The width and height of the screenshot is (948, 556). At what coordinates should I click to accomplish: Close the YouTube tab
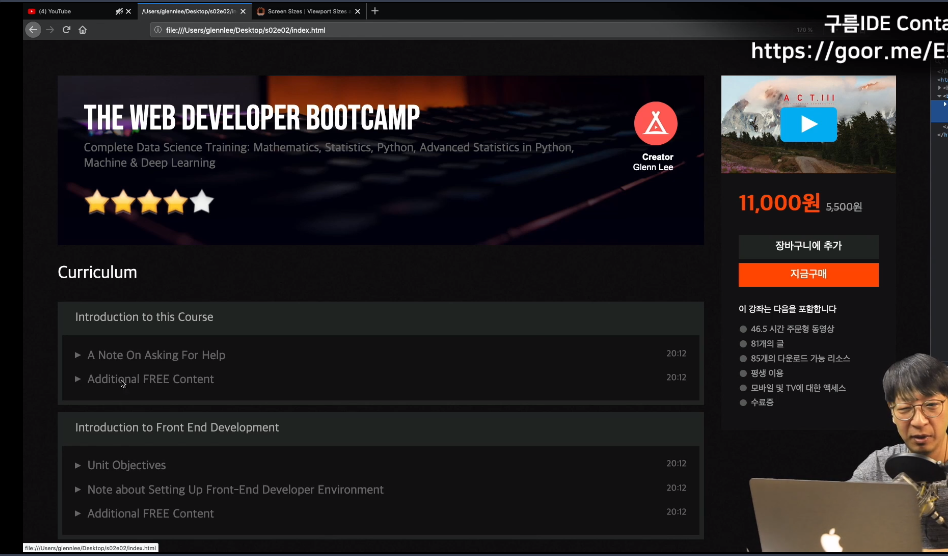coord(128,11)
